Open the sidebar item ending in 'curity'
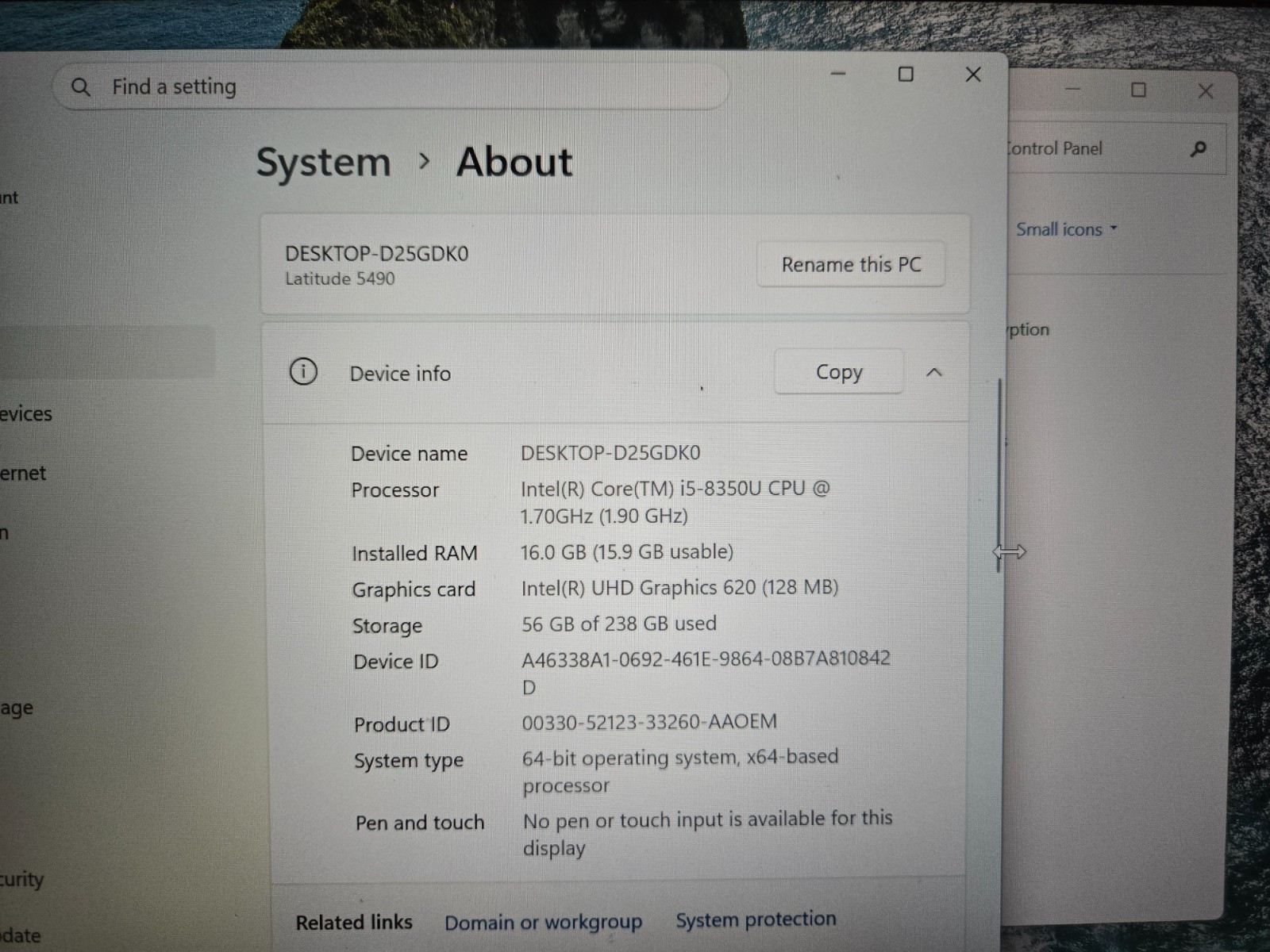This screenshot has height=952, width=1270. point(21,879)
